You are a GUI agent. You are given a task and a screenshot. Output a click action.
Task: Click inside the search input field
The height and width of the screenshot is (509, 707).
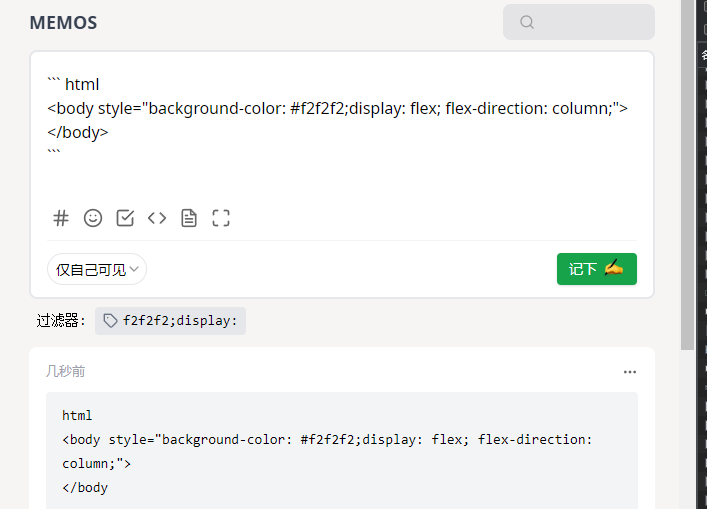[579, 22]
